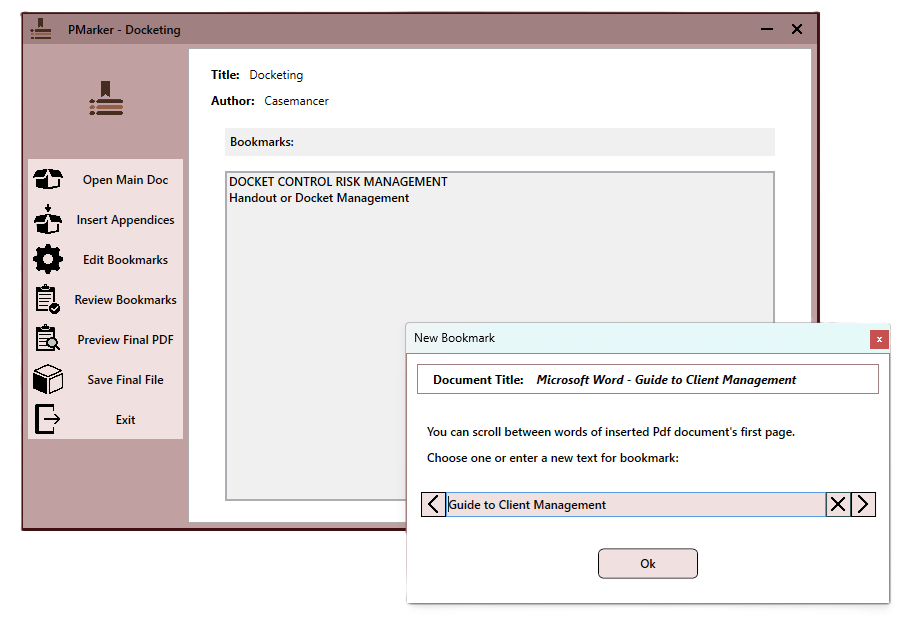
Task: Clear bookmark text with the X button
Action: pos(838,505)
